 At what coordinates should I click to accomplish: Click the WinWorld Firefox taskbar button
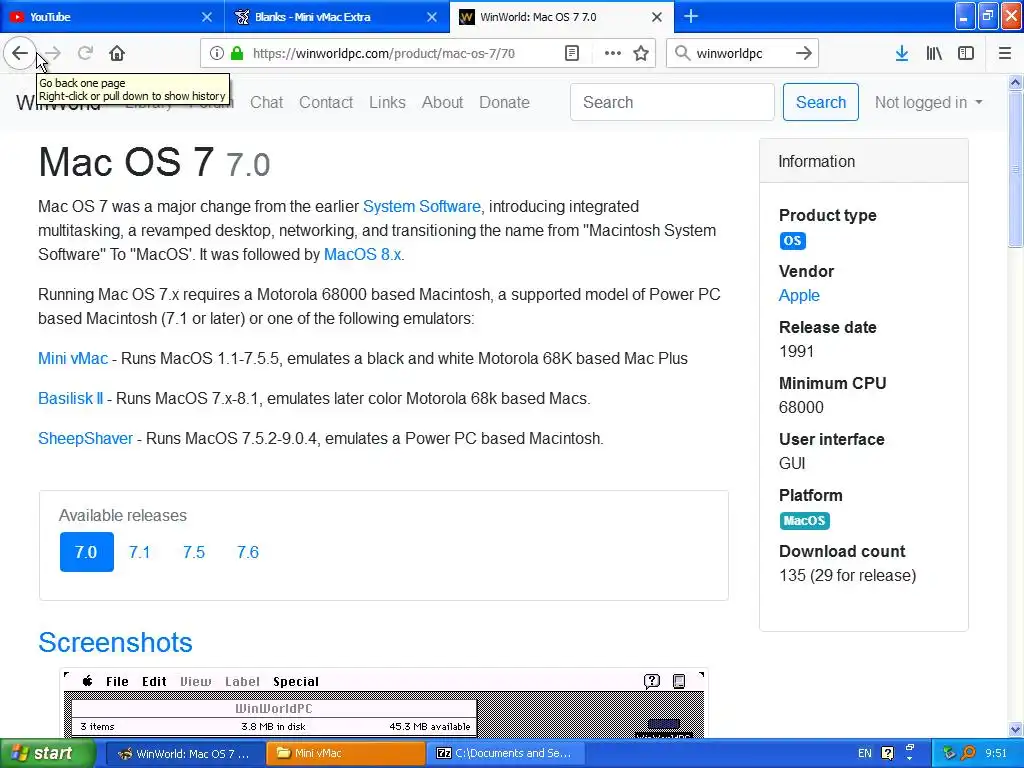point(185,753)
